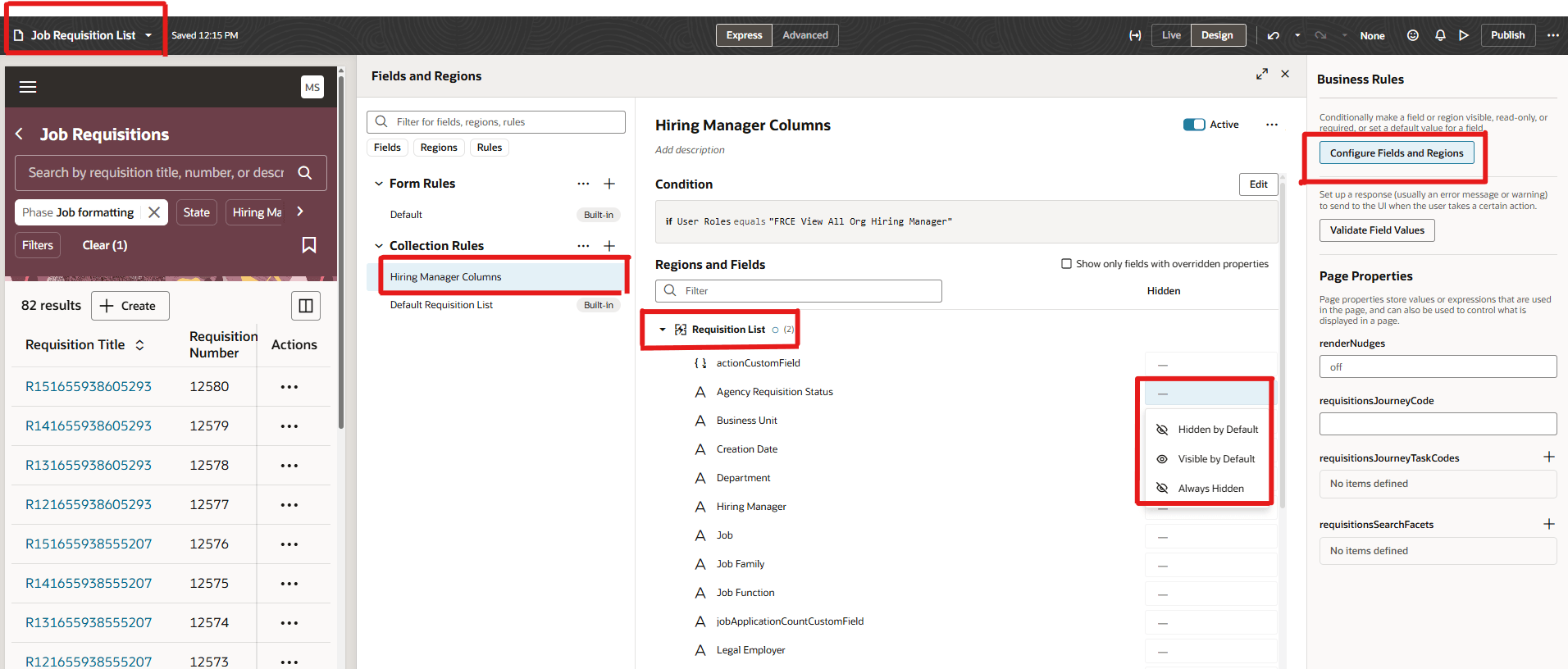Click Validate Field Values button
This screenshot has height=669, width=1568.
click(1376, 230)
